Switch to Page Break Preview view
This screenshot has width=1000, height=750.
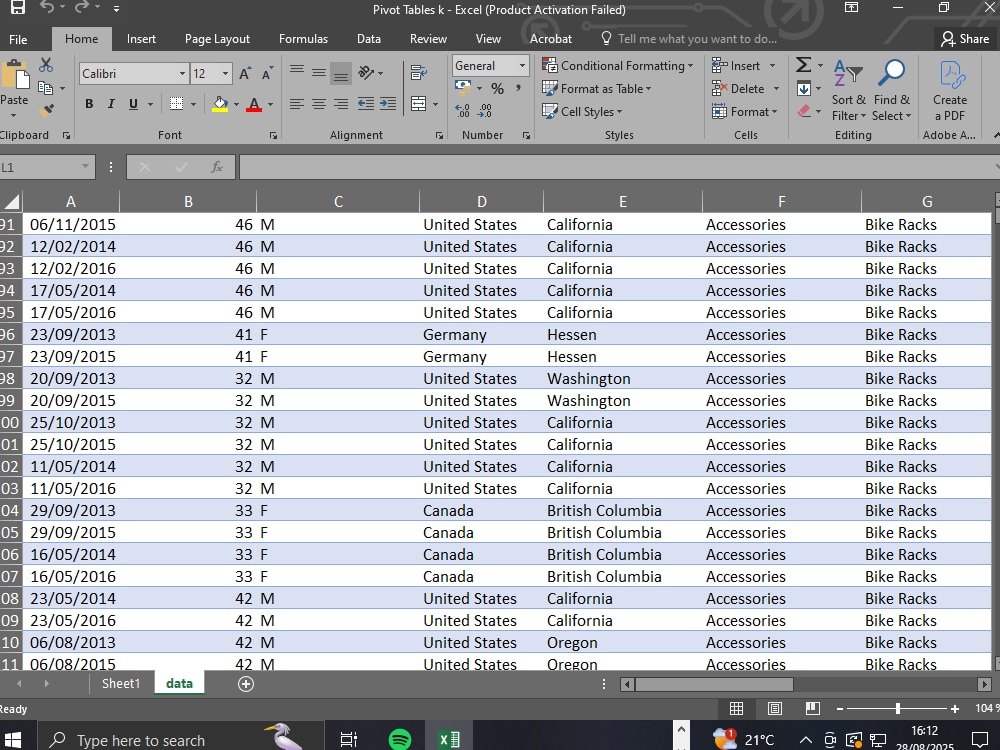812,709
